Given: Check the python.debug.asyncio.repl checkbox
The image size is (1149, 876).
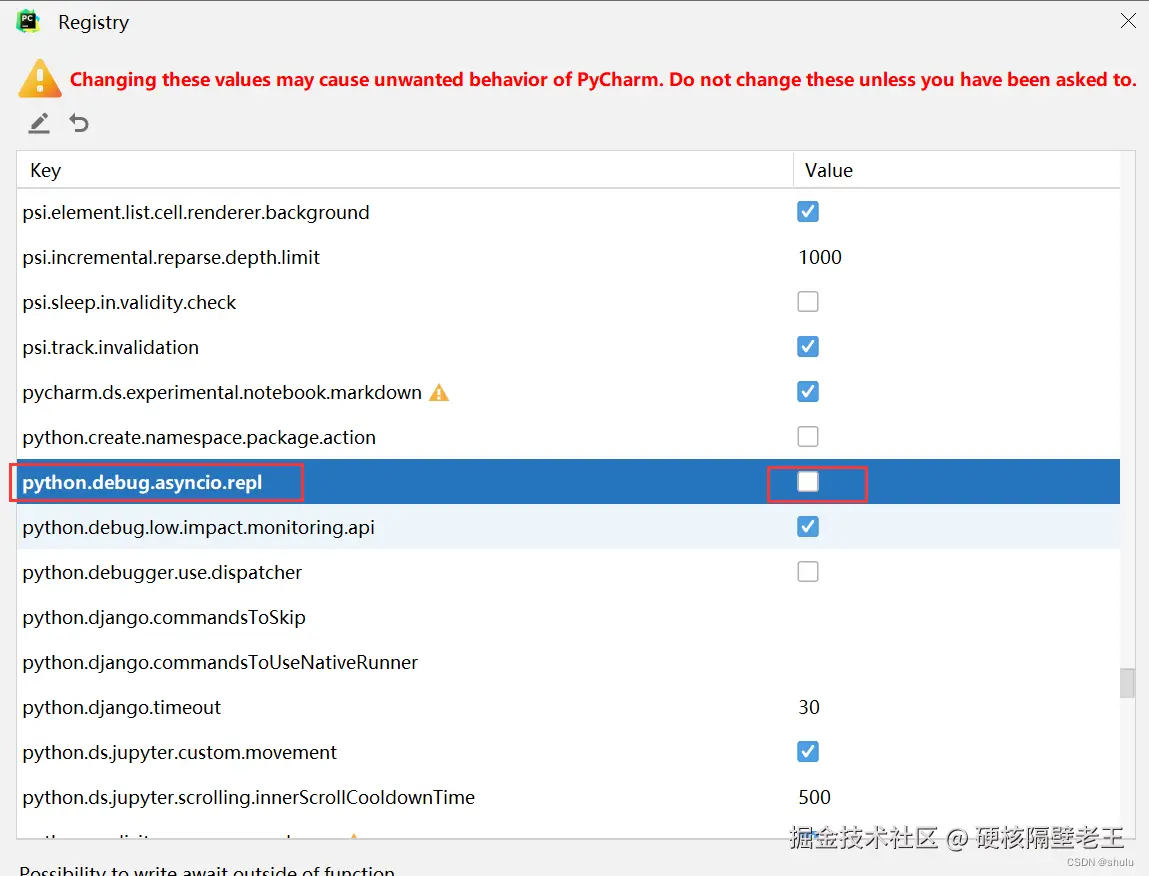Looking at the screenshot, I should [x=808, y=482].
